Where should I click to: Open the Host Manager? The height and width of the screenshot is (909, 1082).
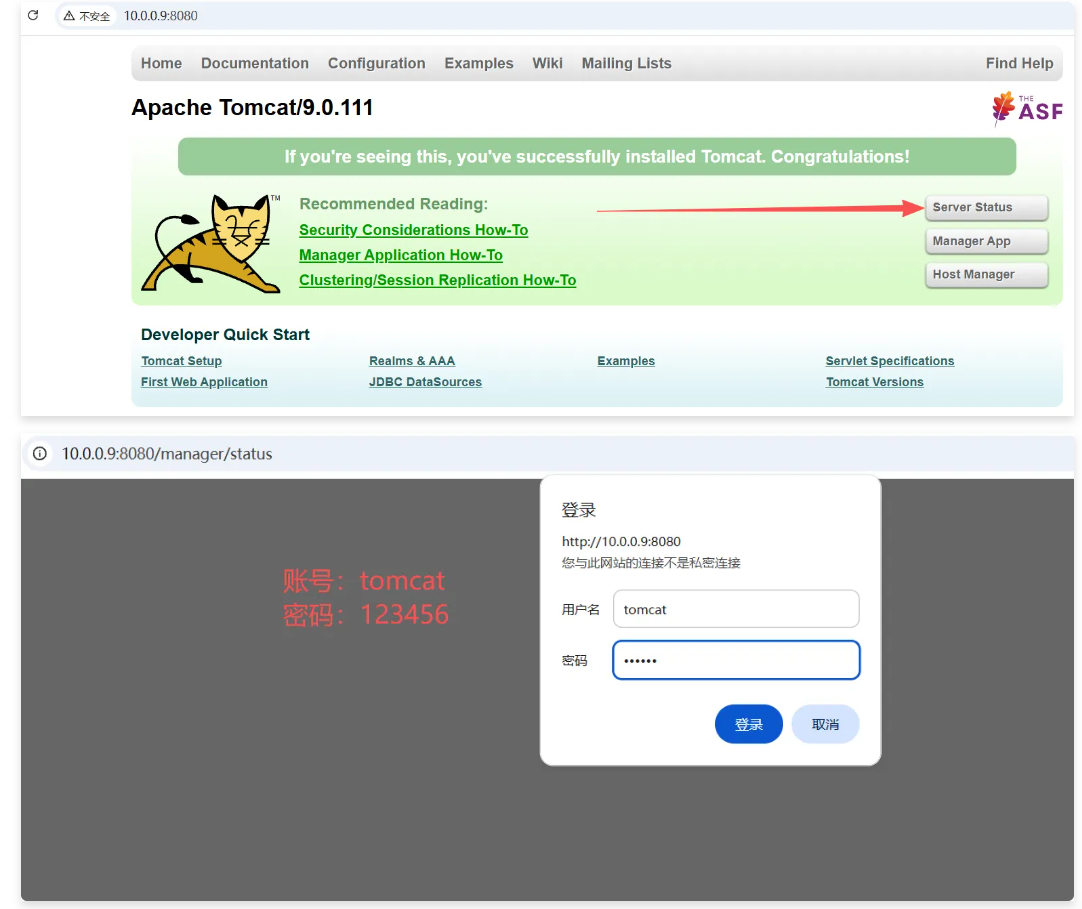click(x=985, y=274)
